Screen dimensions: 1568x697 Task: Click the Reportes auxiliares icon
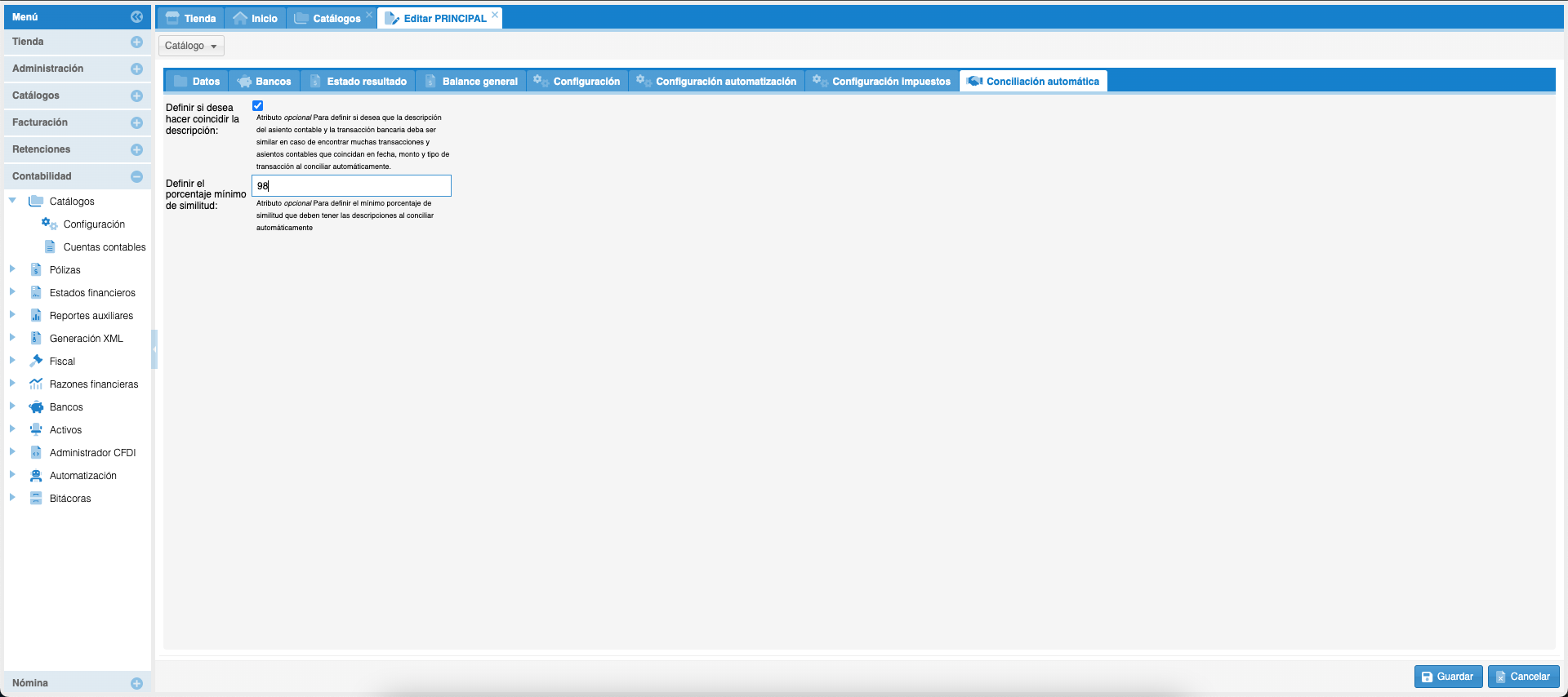[x=36, y=316]
